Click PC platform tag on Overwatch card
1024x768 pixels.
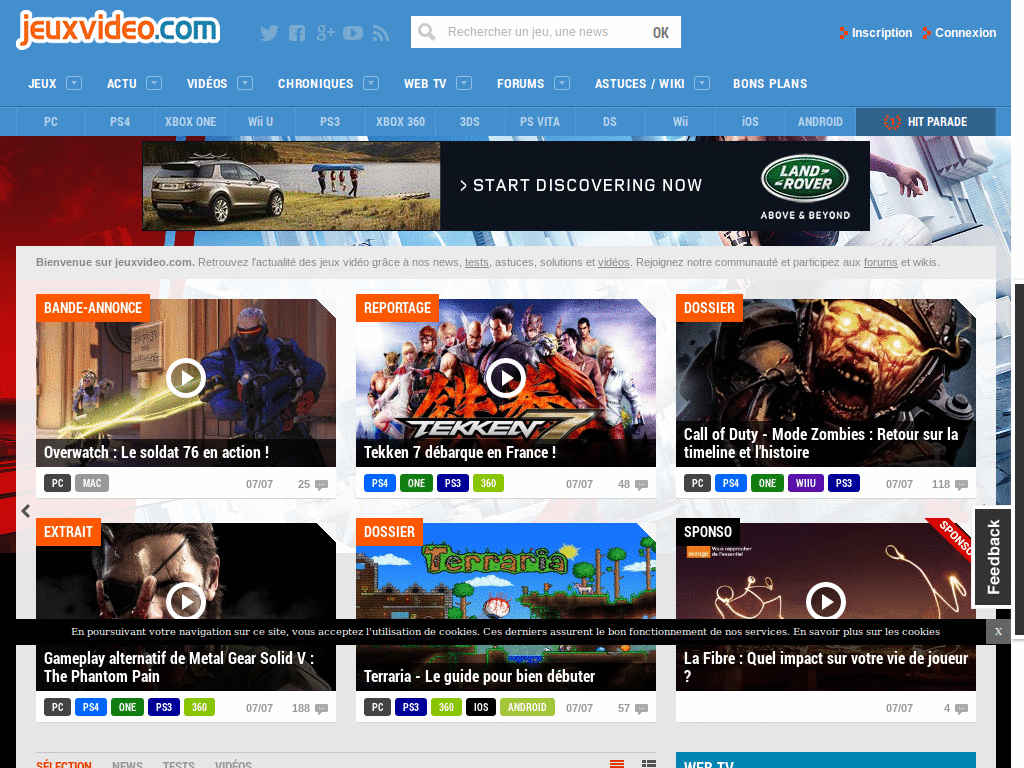pos(57,483)
